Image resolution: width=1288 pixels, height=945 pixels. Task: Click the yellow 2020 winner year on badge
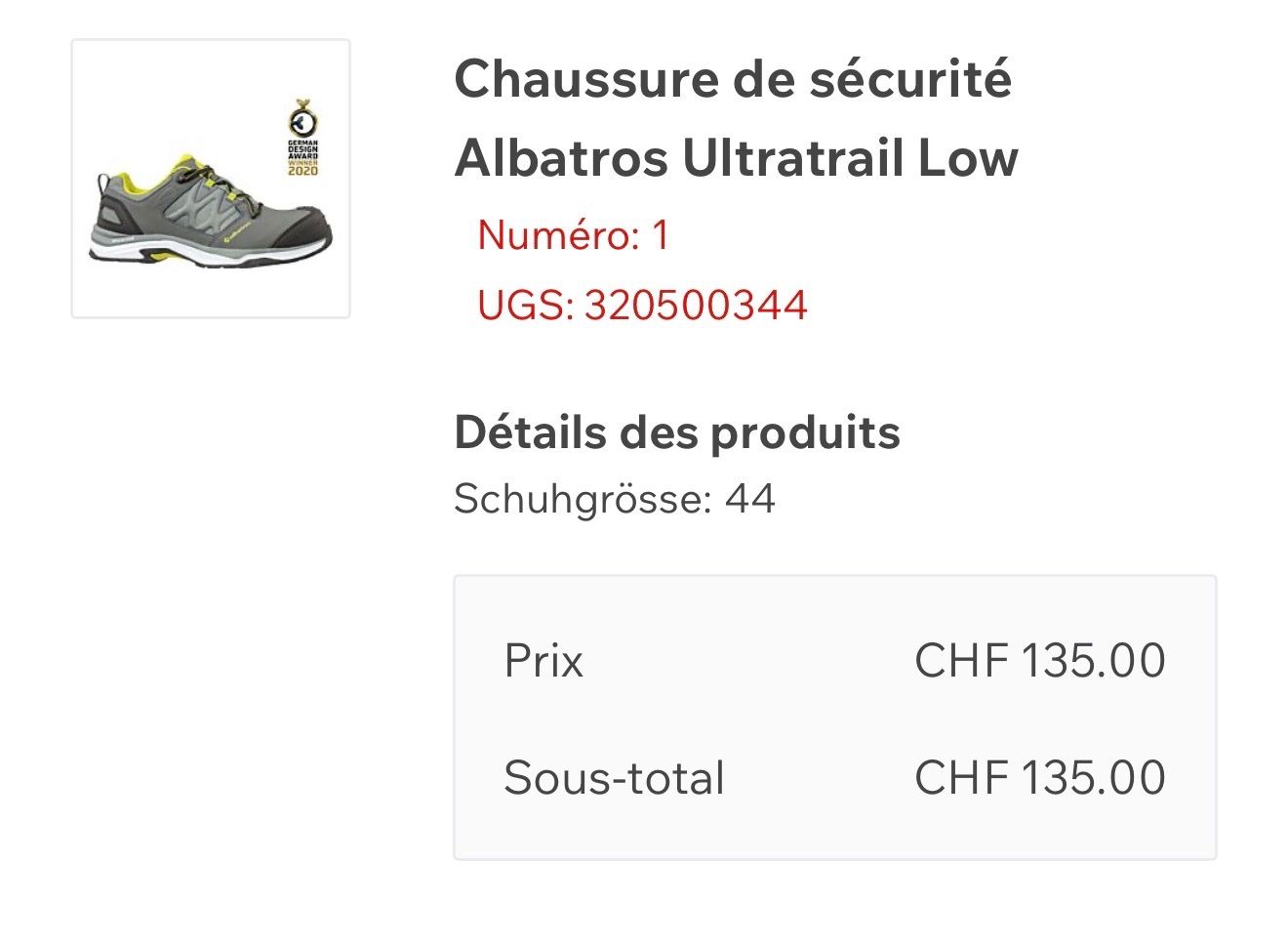point(302,170)
